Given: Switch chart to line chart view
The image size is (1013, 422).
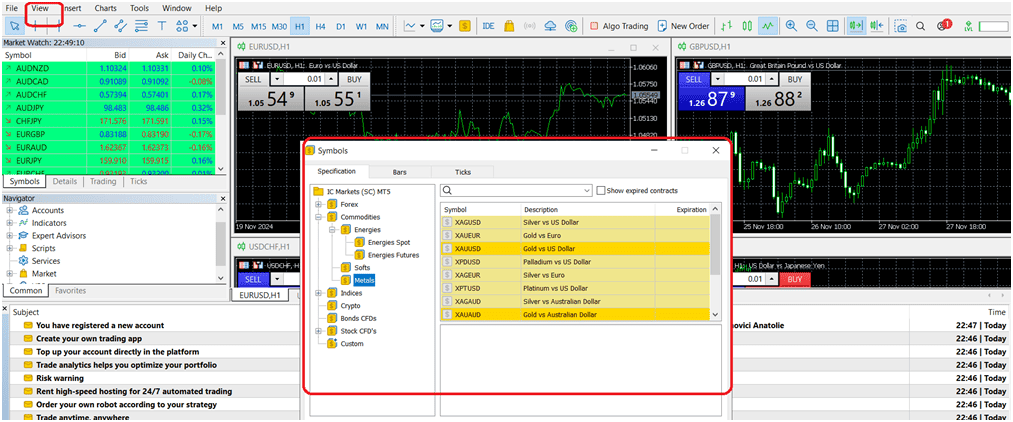Looking at the screenshot, I should 768,26.
